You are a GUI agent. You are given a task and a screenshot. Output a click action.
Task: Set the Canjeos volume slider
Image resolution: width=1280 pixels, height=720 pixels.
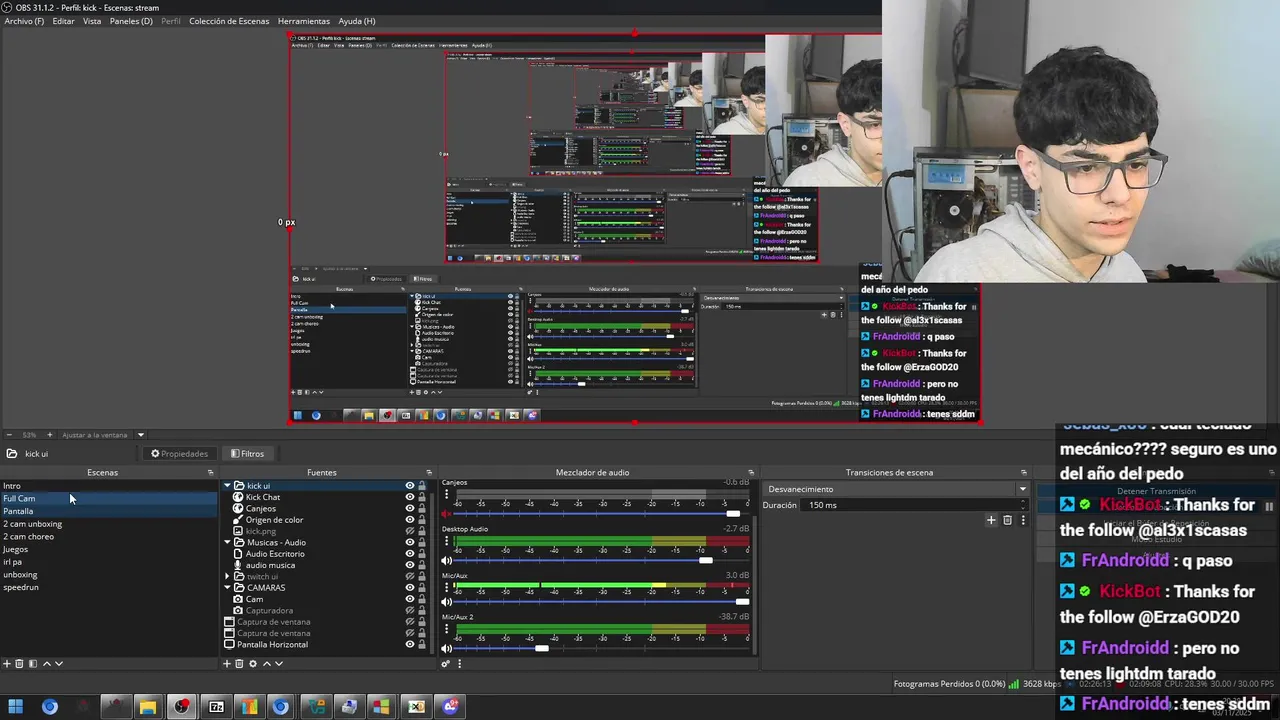[603, 514]
